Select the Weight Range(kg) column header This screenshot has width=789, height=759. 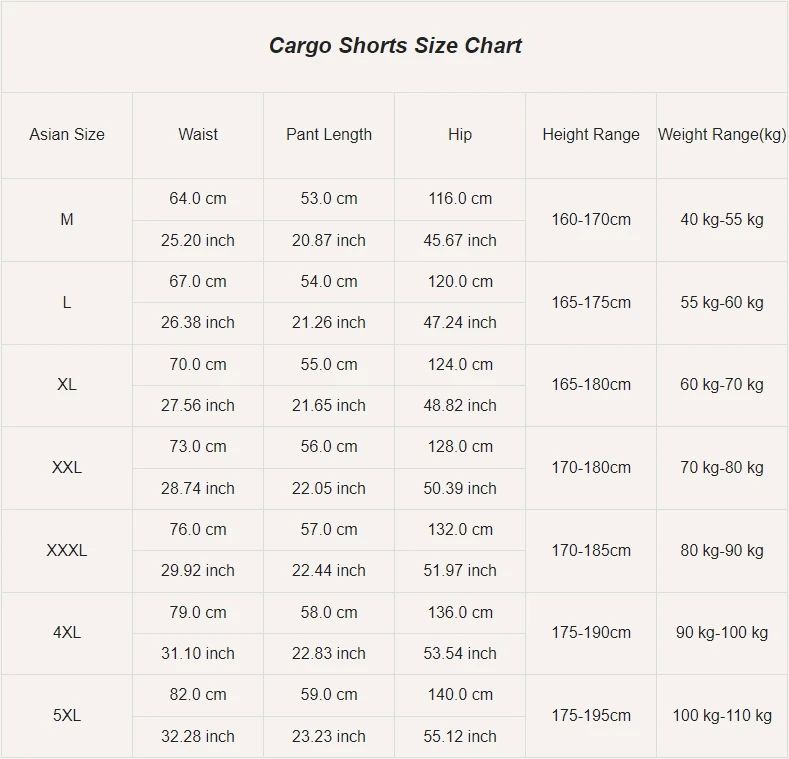coord(722,134)
